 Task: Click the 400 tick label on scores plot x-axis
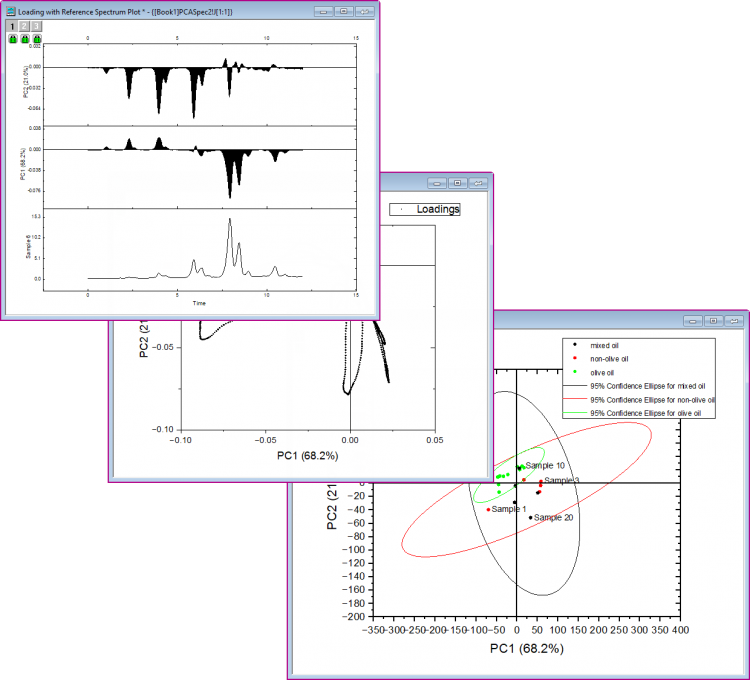point(680,630)
